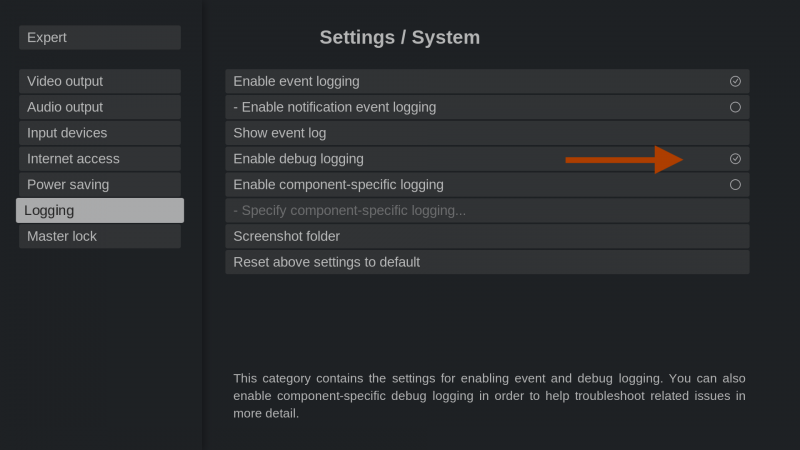Open the Master lock category
Image resolution: width=800 pixels, height=450 pixels.
pyautogui.click(x=99, y=237)
